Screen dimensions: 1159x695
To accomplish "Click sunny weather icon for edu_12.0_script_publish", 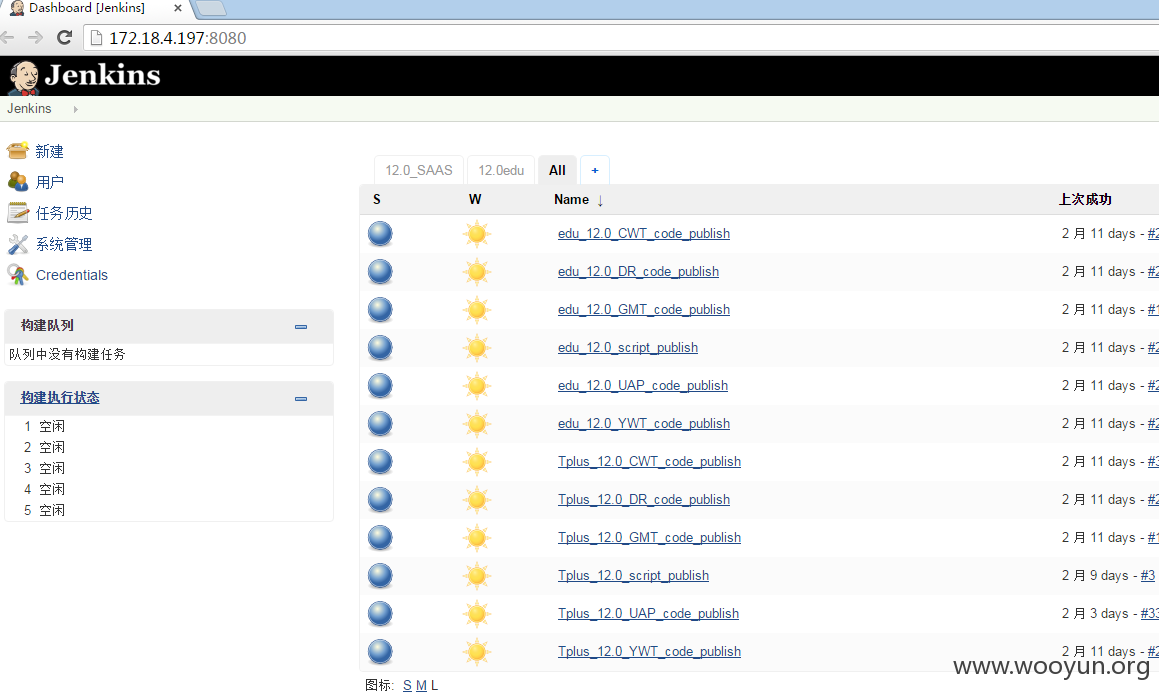I will click(477, 348).
